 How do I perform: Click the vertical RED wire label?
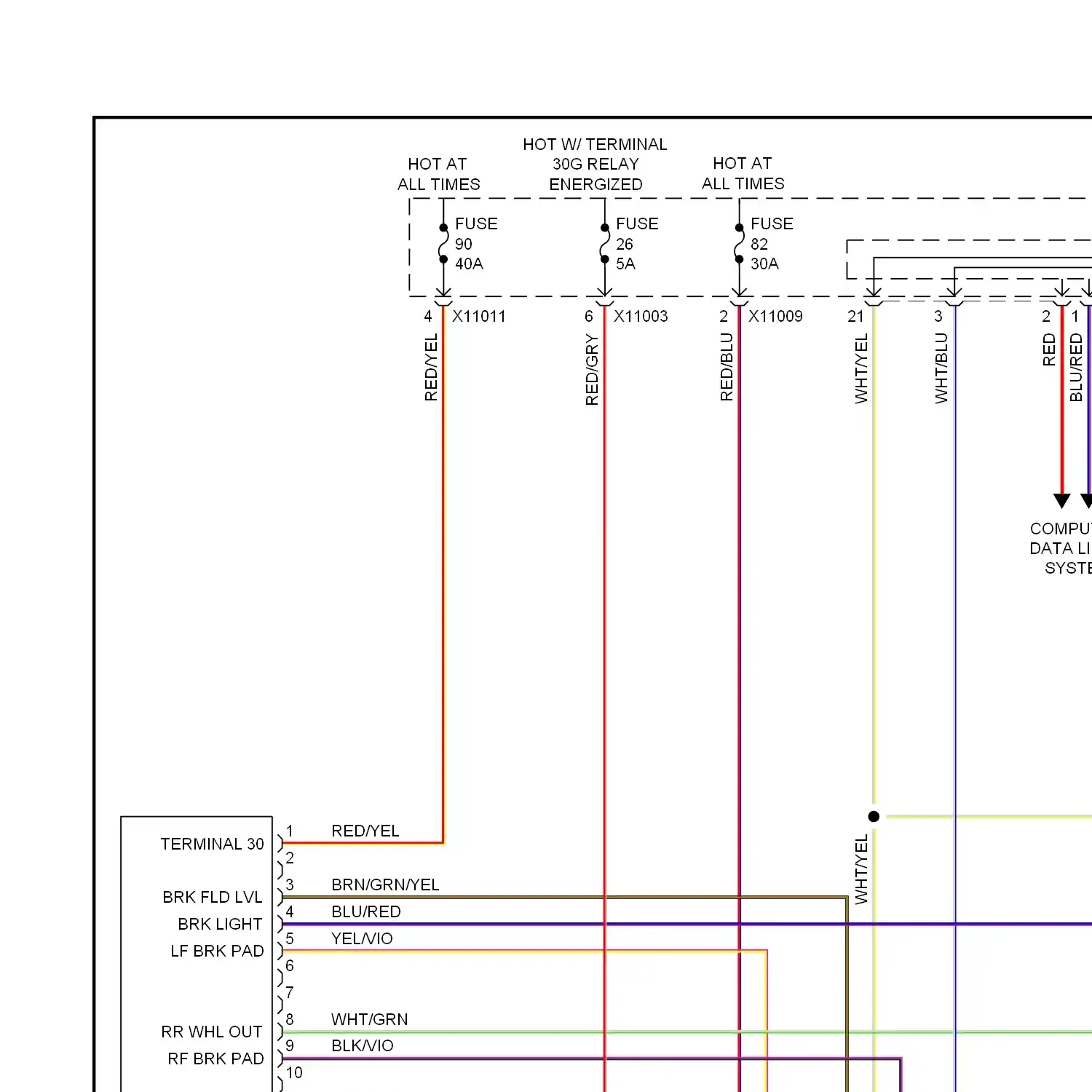pos(1049,349)
